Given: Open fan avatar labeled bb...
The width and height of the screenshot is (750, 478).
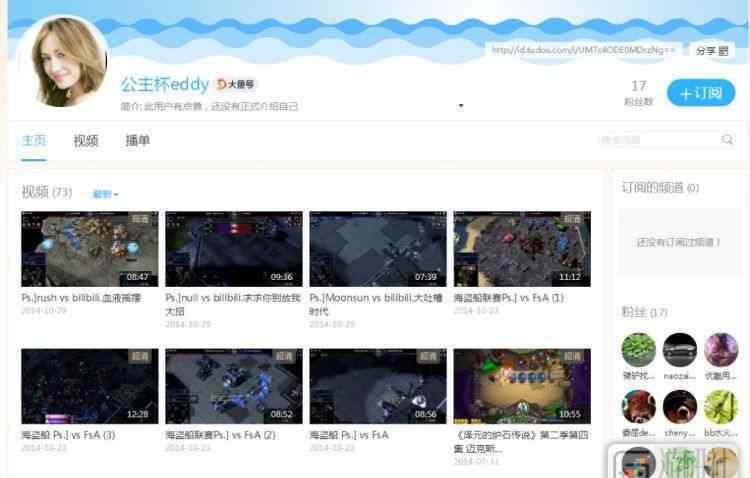Looking at the screenshot, I should pyautogui.click(x=721, y=407).
